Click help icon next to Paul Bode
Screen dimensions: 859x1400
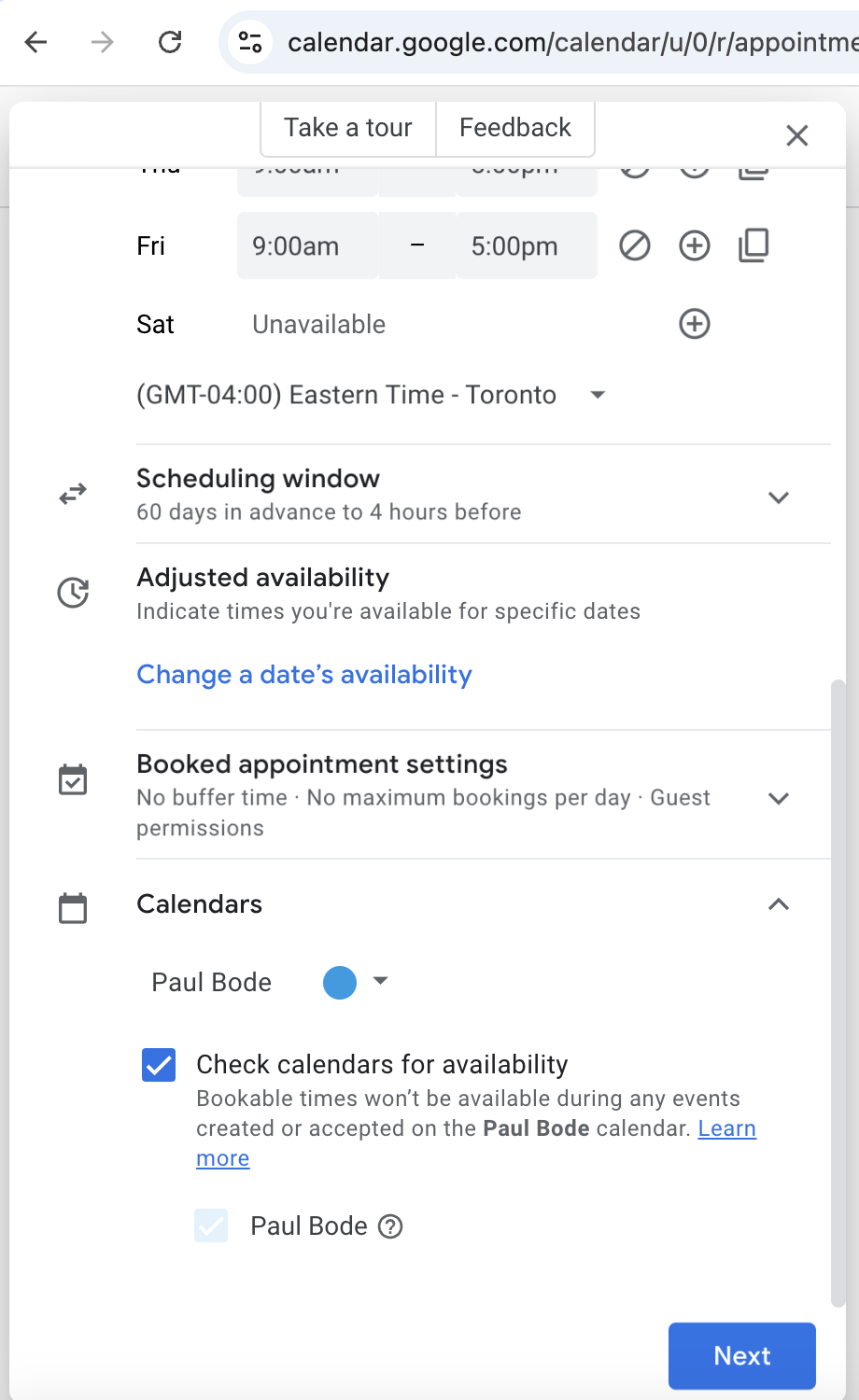coord(390,1226)
